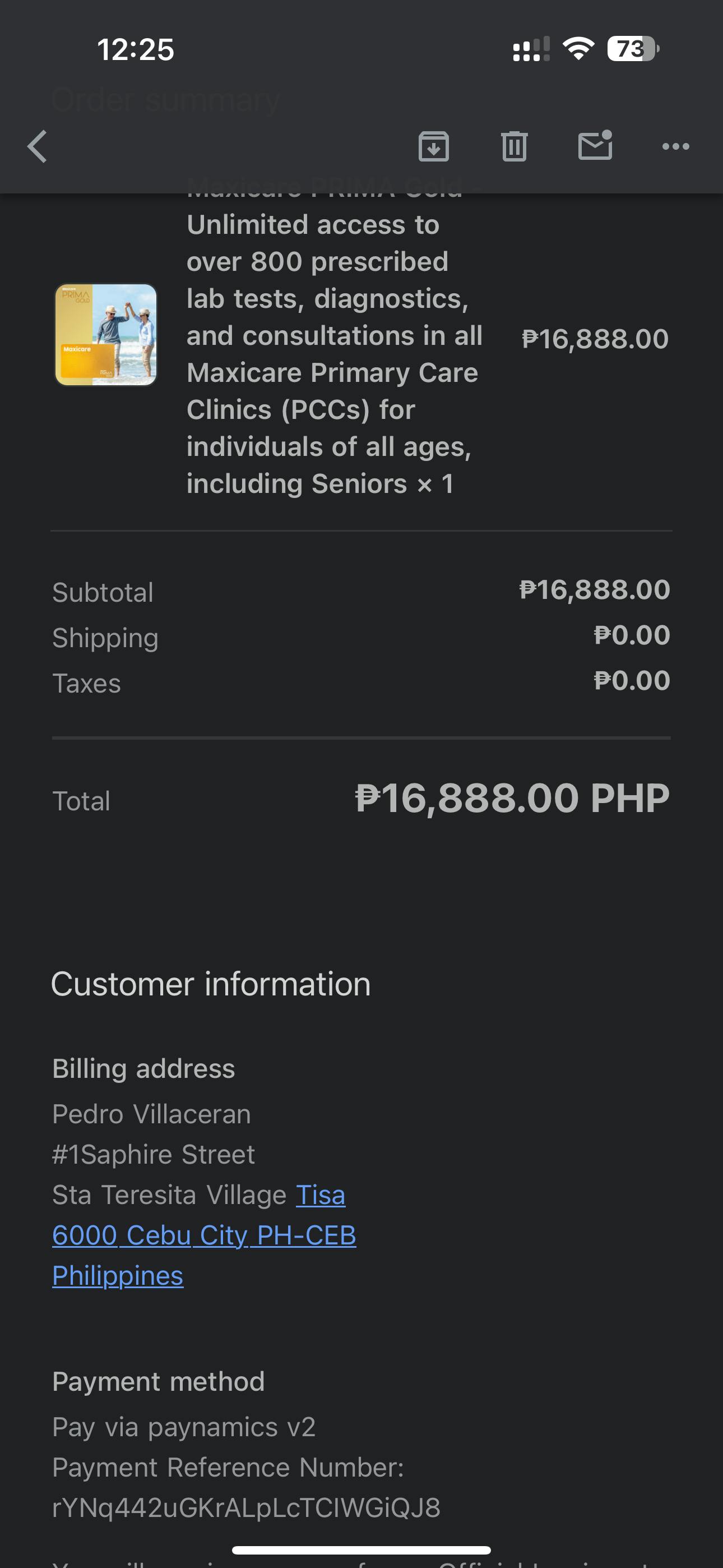
Task: Delete the email using the trash icon
Action: (515, 147)
